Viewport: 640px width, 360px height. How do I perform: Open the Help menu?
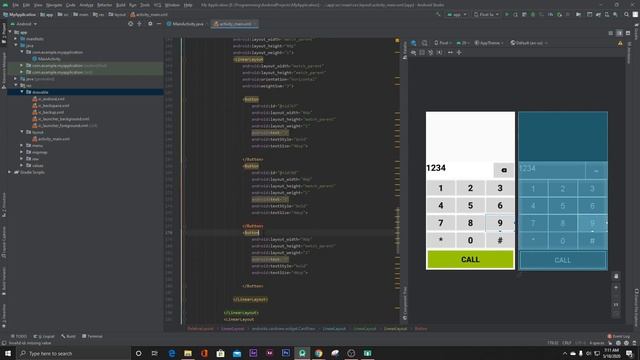(x=188, y=5)
